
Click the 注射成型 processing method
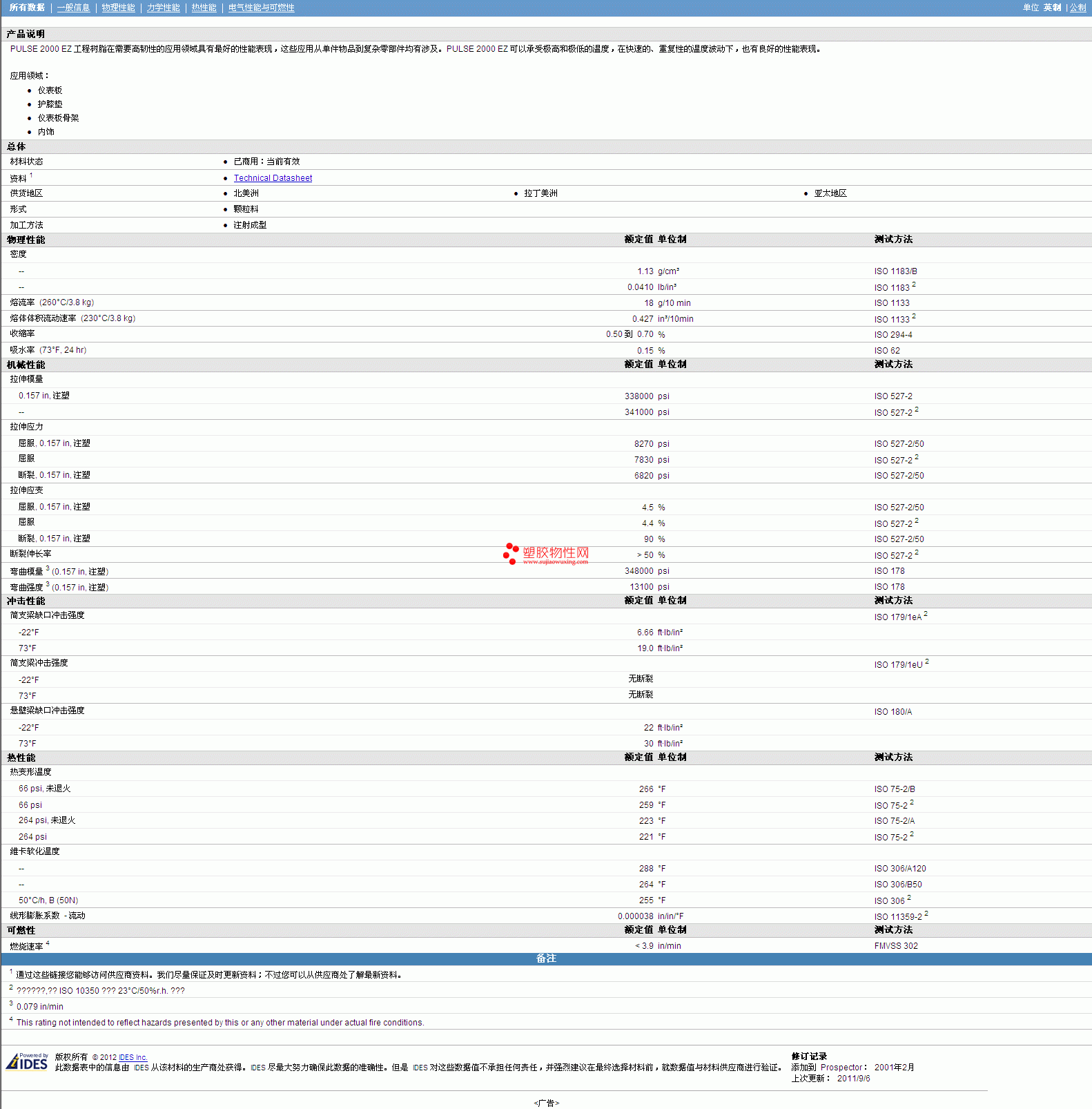[250, 225]
